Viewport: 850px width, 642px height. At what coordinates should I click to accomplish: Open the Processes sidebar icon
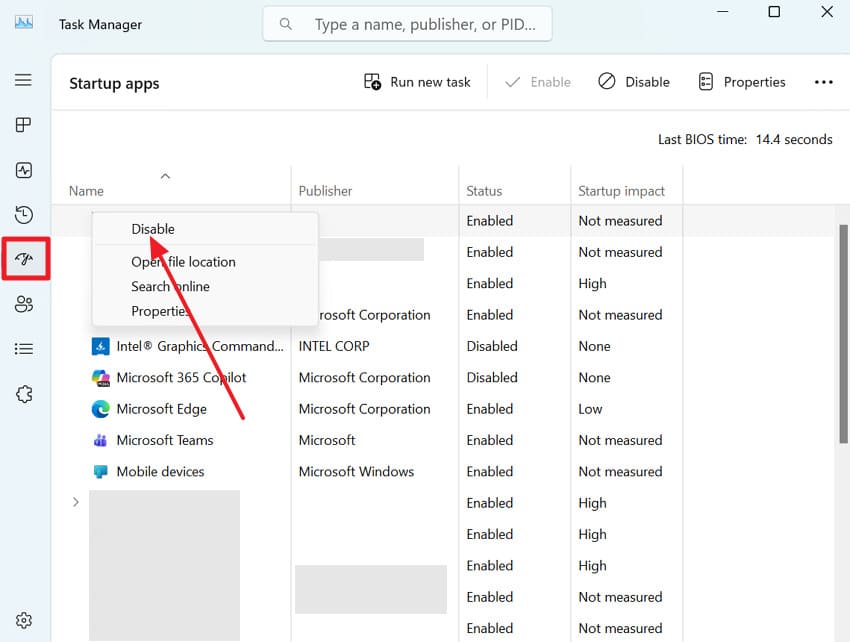click(24, 124)
